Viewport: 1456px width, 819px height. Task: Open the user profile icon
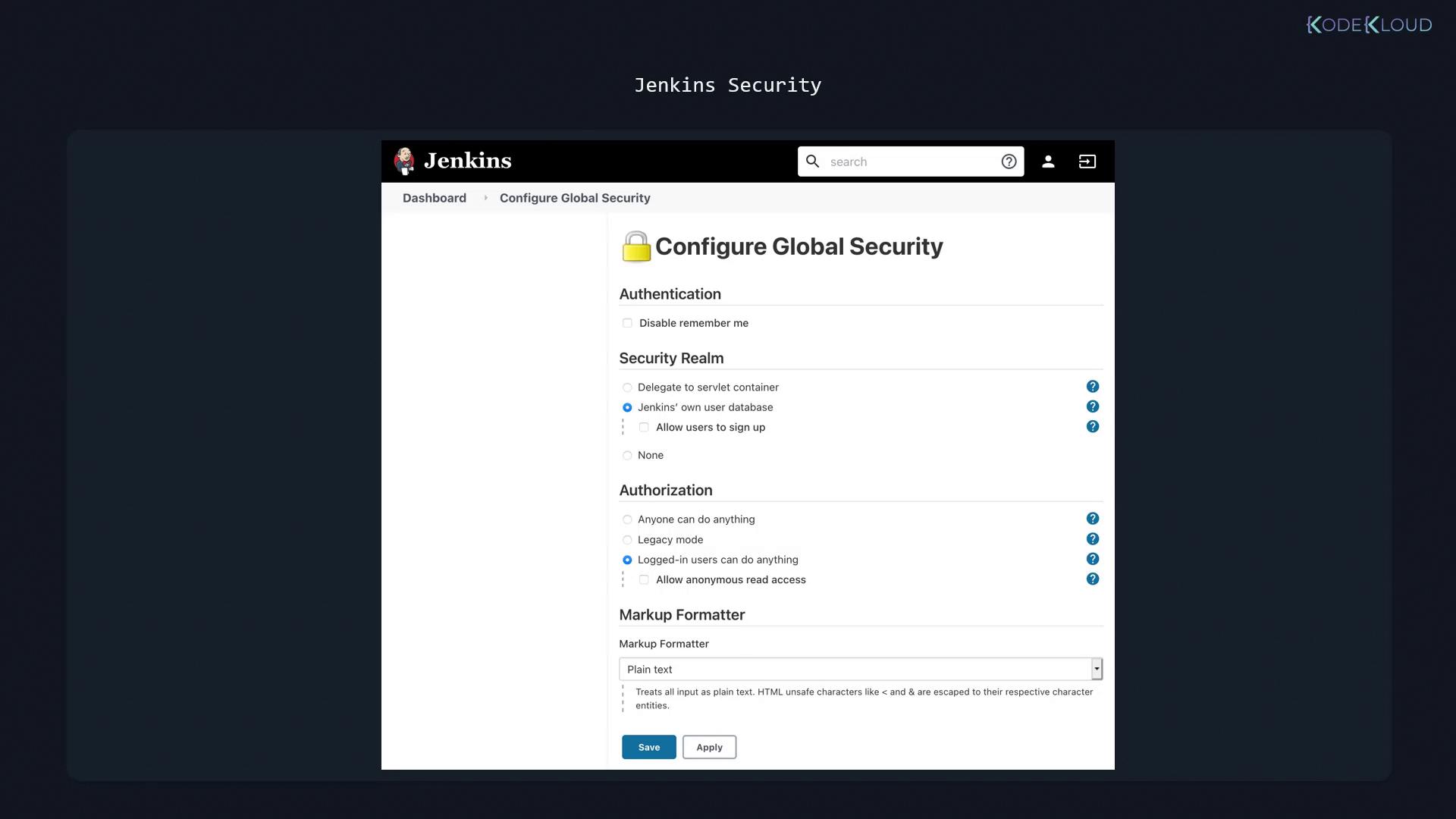pos(1048,162)
